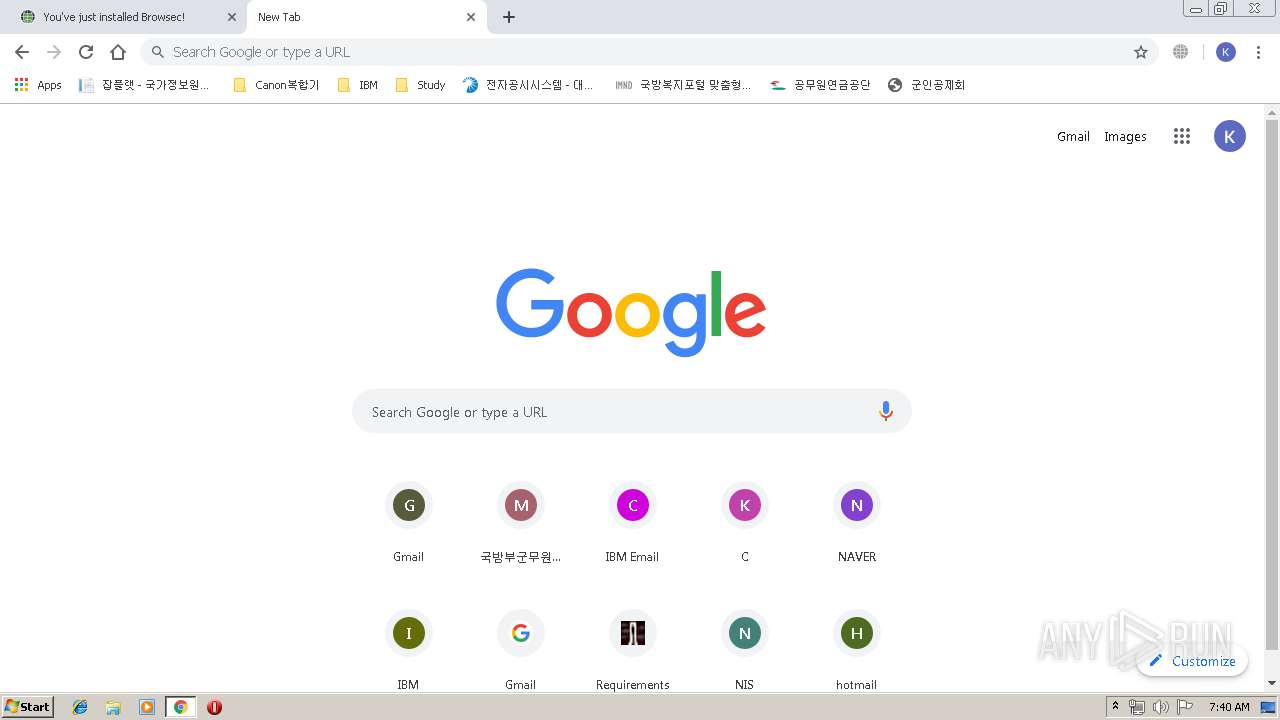Screen dimensions: 1280x720
Task: Open the network tray icon
Action: pyautogui.click(x=1137, y=707)
